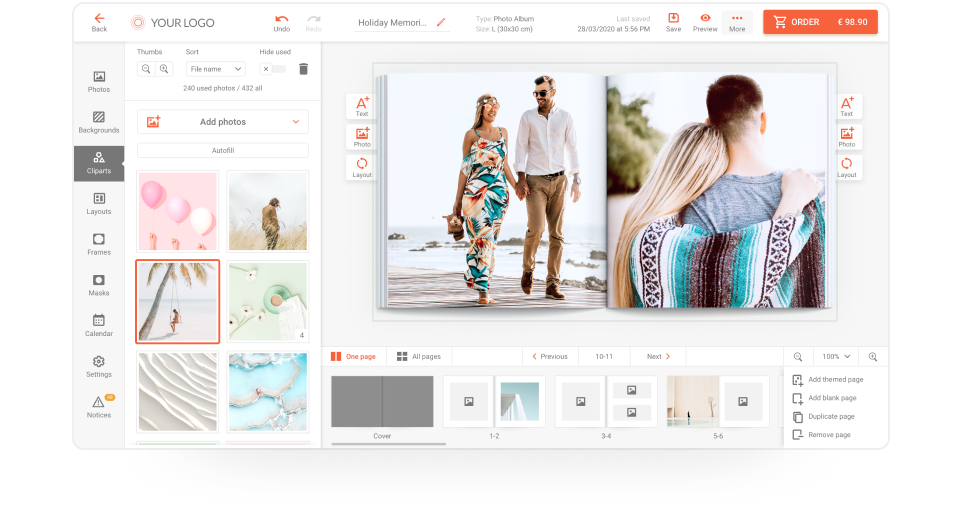Click the trash icon to delete photos
Viewport: 960px width, 517px height.
(303, 69)
